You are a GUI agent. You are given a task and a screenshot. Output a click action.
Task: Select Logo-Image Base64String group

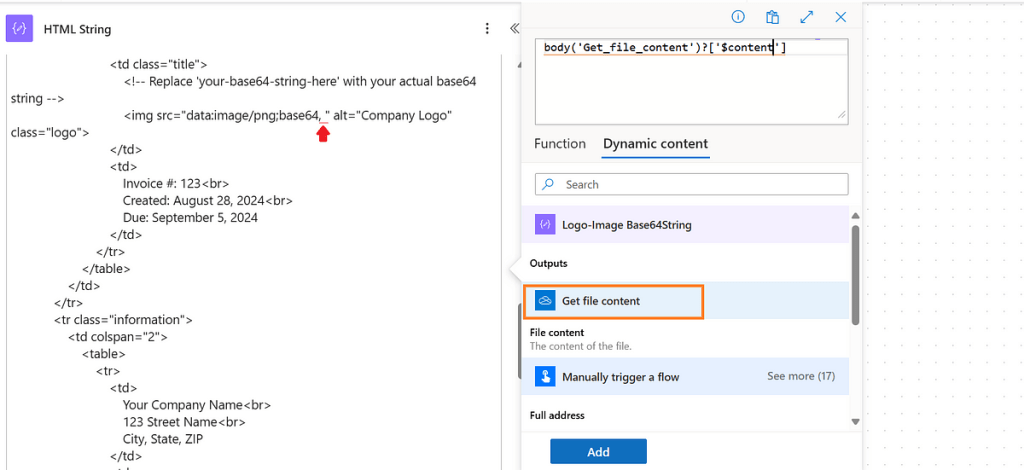click(x=686, y=225)
